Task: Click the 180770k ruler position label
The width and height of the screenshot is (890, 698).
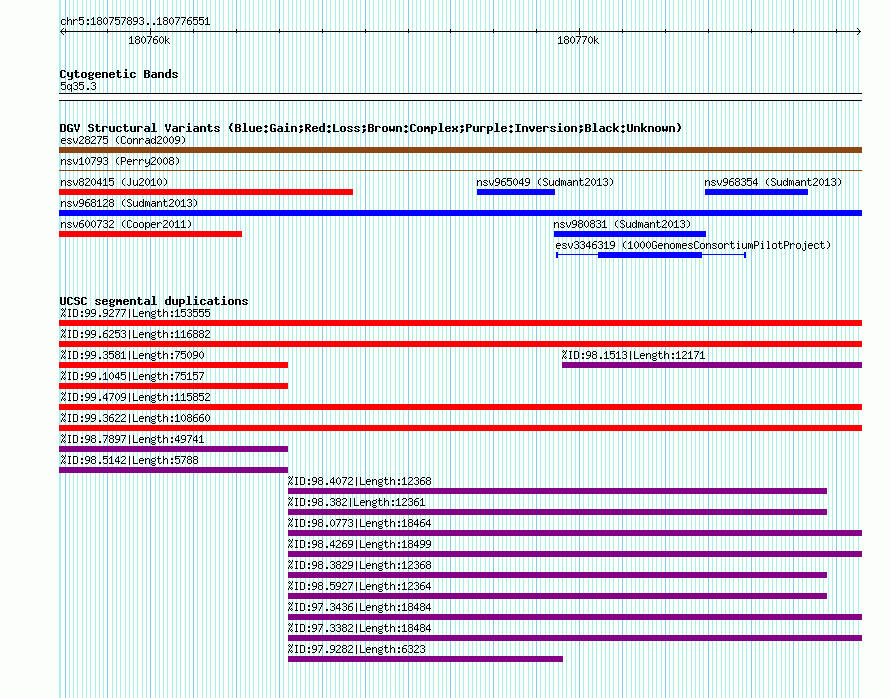Action: tap(578, 40)
